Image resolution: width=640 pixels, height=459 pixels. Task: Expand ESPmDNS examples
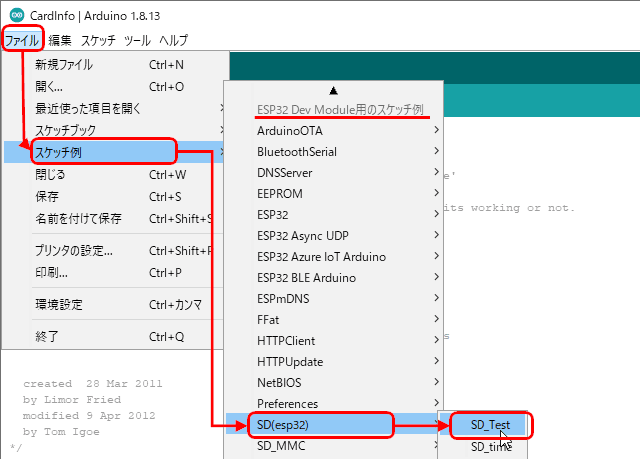coord(334,299)
